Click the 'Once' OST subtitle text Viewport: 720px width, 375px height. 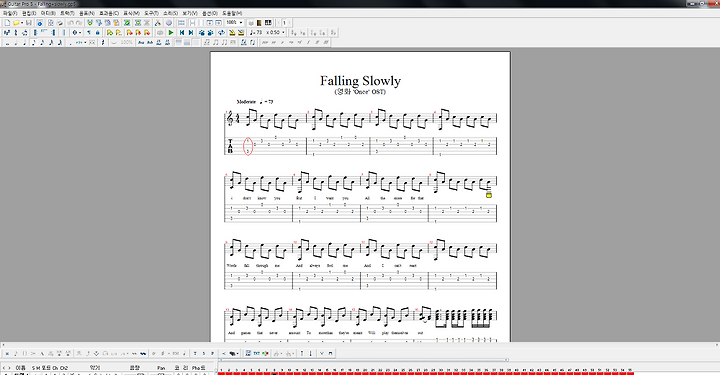pos(360,92)
